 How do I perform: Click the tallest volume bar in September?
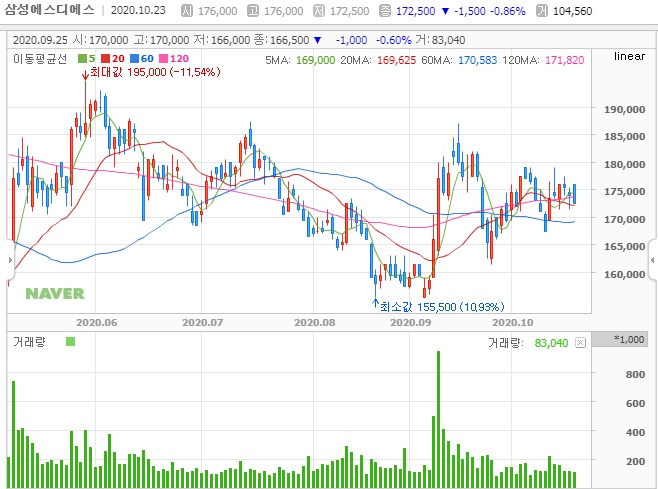click(x=439, y=419)
